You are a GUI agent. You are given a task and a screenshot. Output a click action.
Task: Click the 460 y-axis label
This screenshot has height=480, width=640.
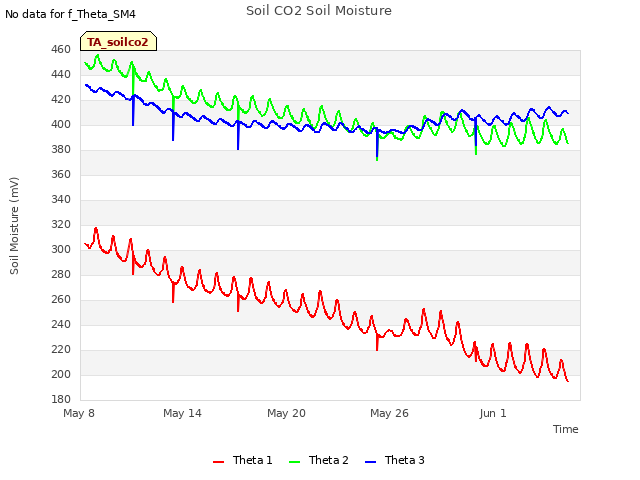[x=61, y=49]
